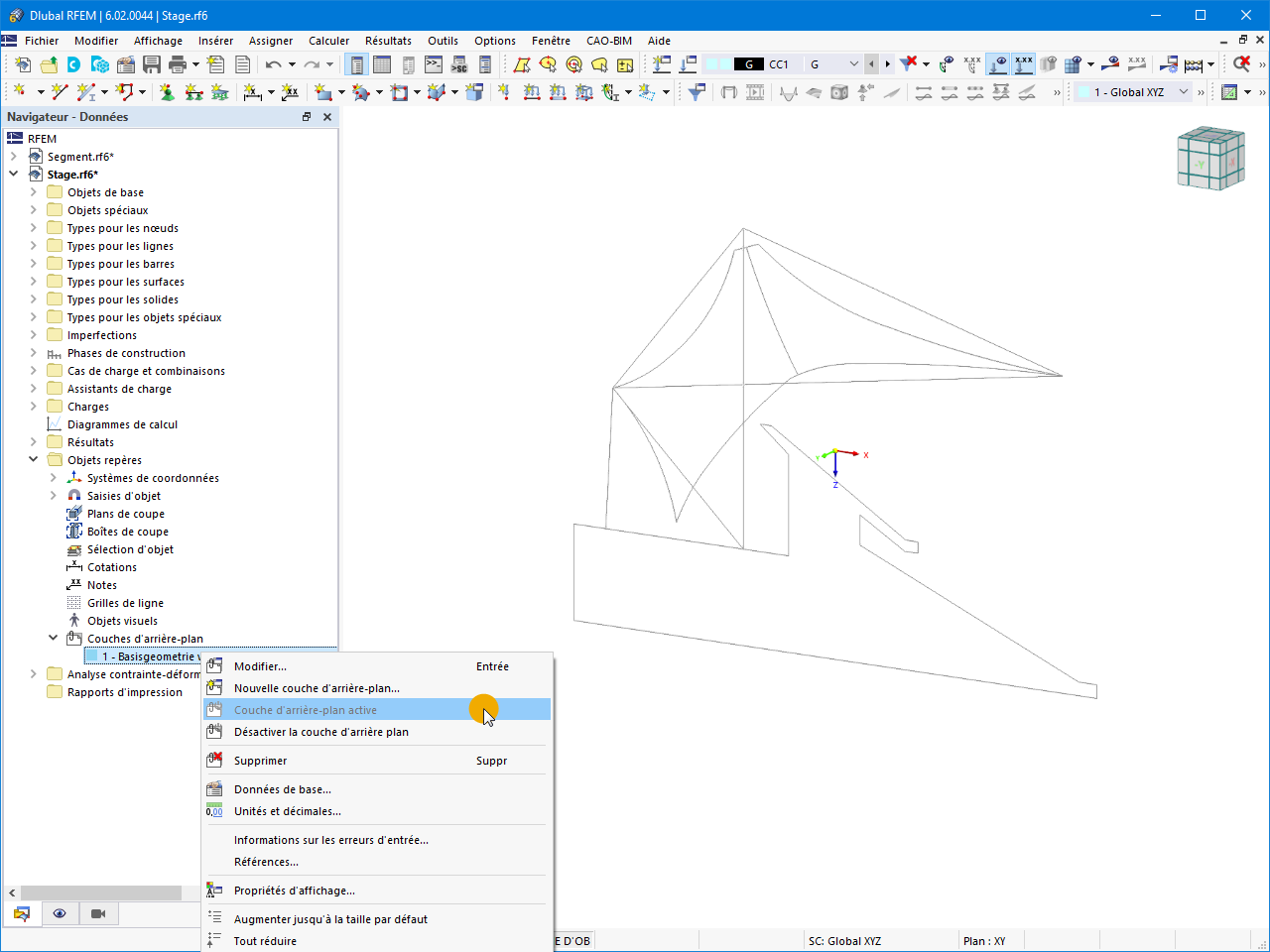Enable display of numbering with the X.XX toggle
The image size is (1270, 952).
(1024, 63)
